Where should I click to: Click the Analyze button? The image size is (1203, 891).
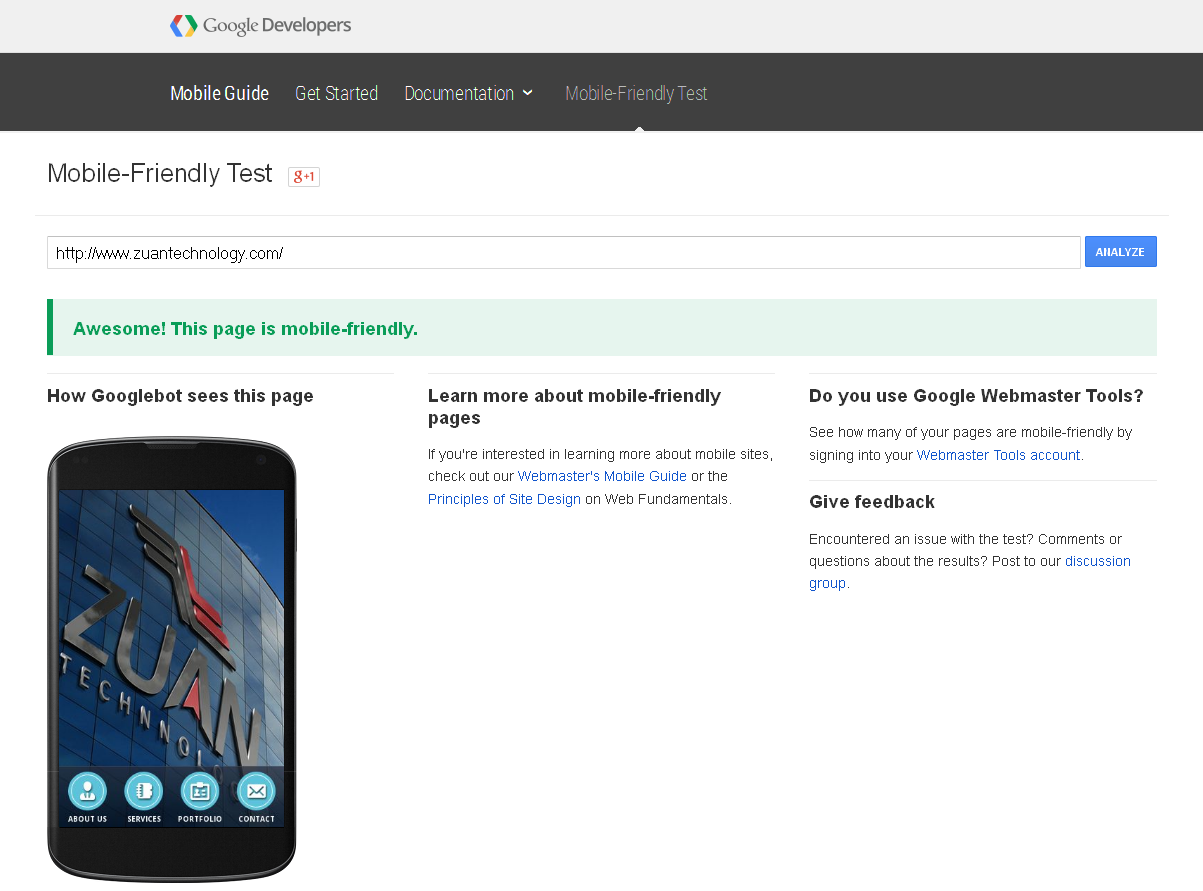click(x=1120, y=252)
